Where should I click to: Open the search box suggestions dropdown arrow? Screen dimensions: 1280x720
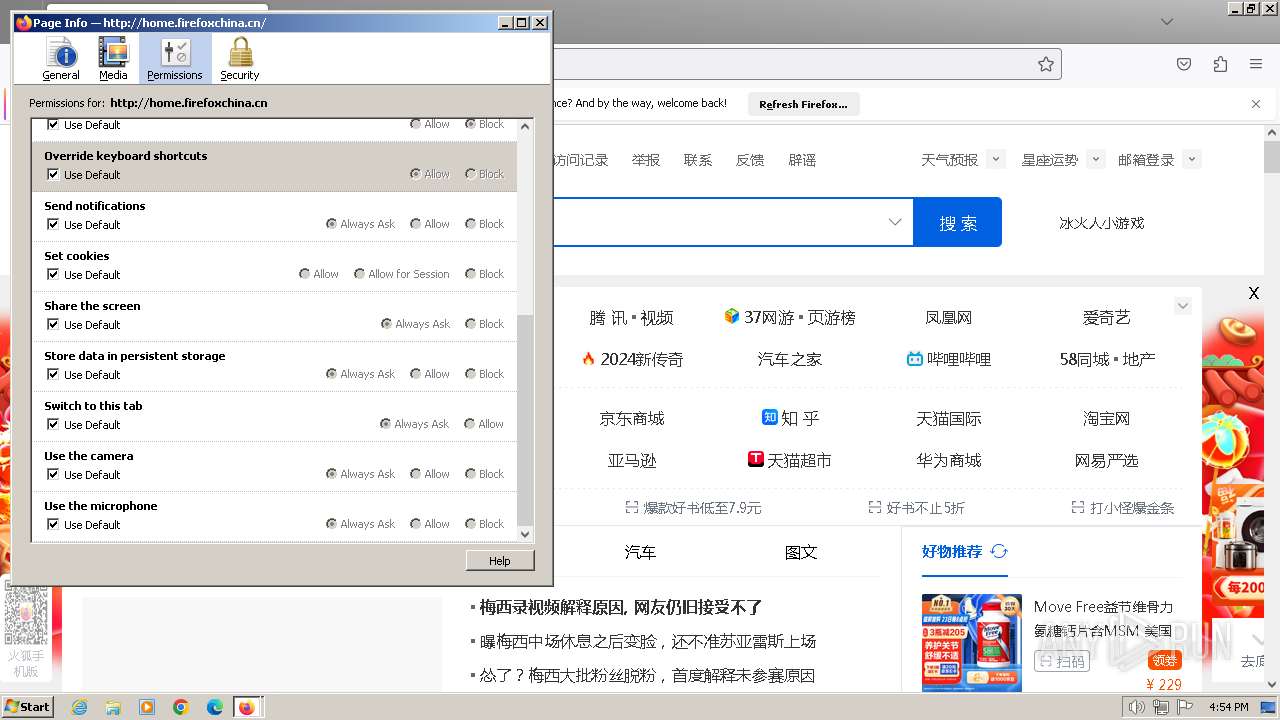coord(895,222)
